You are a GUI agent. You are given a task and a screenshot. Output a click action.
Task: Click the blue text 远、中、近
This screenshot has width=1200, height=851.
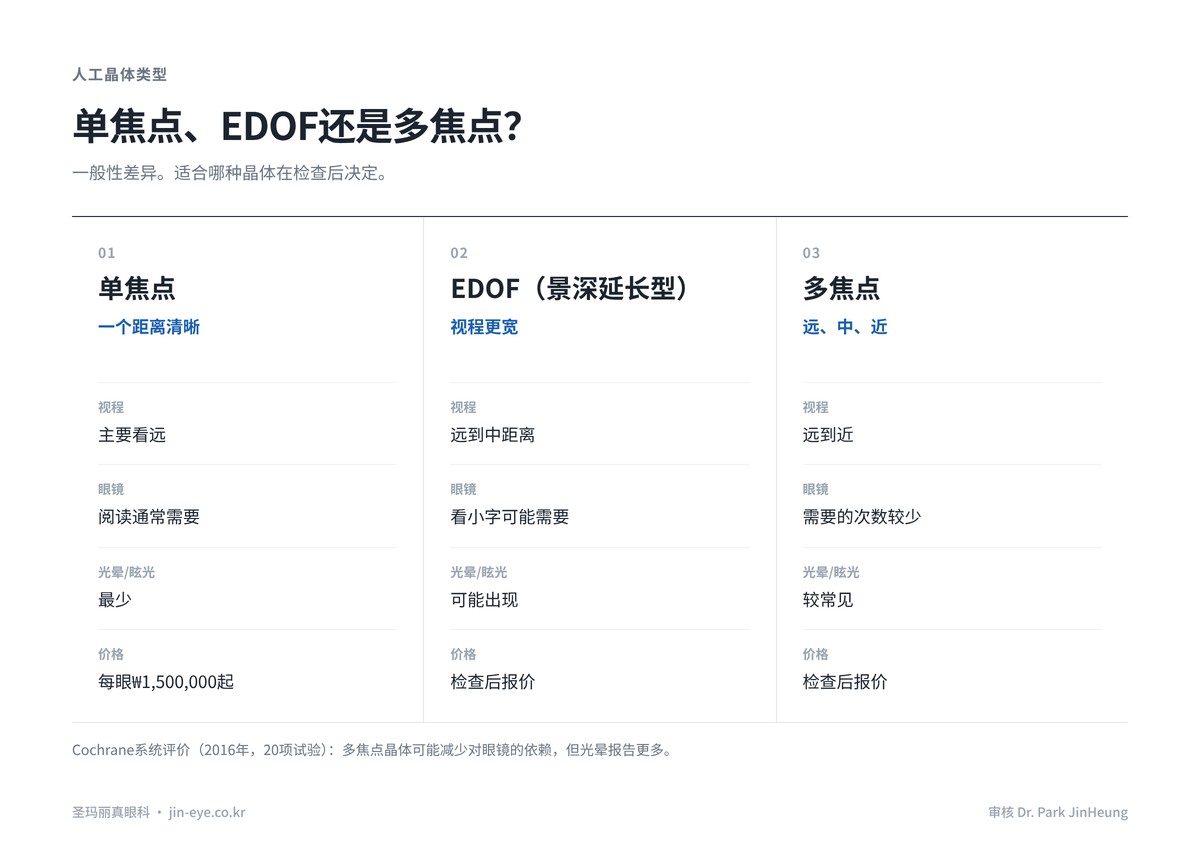click(x=845, y=327)
